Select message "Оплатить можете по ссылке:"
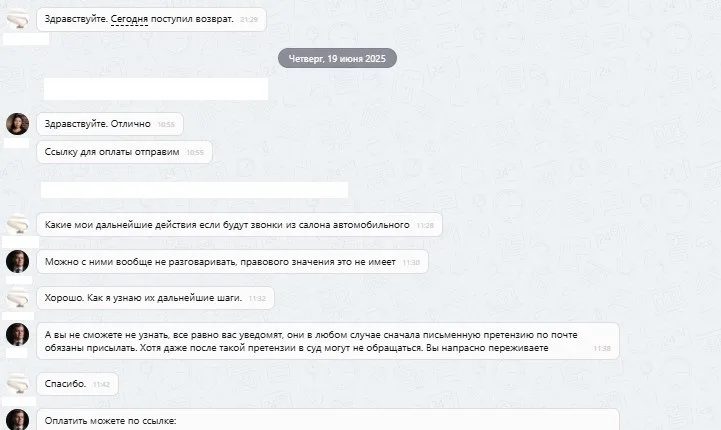 (328, 419)
